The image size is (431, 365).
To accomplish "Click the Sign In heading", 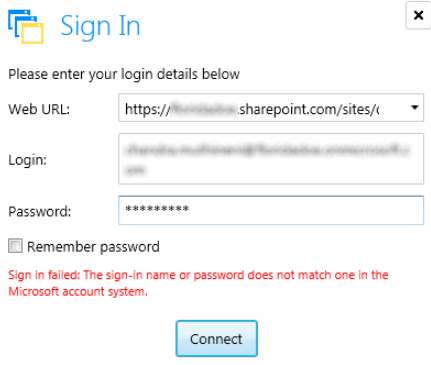I will pos(100,27).
